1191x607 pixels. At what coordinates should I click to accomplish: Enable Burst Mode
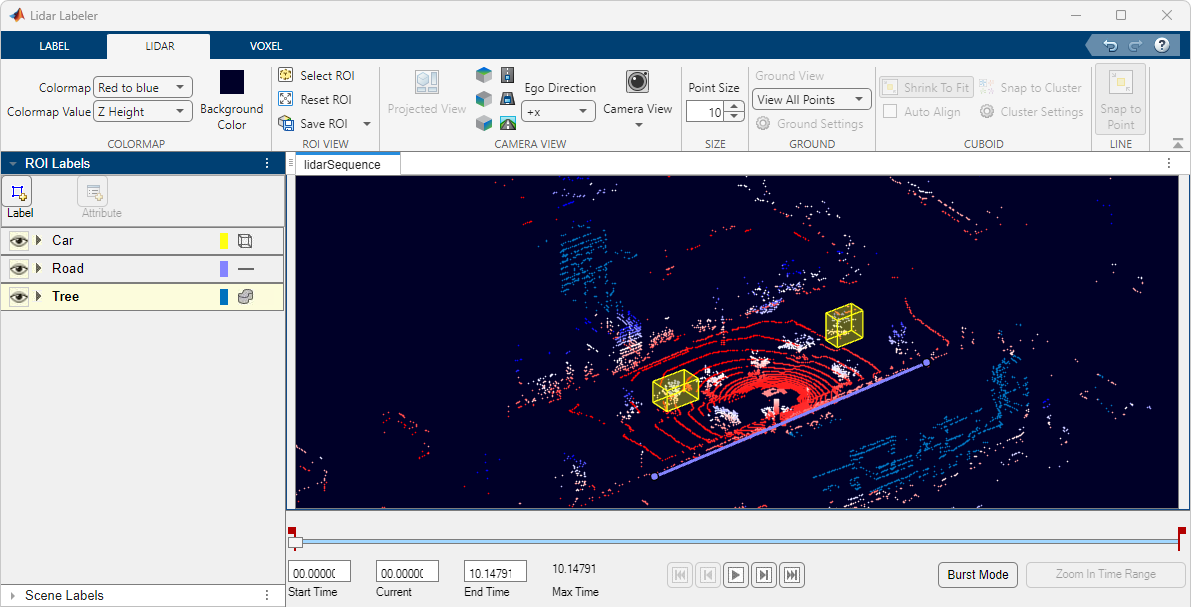tap(977, 575)
